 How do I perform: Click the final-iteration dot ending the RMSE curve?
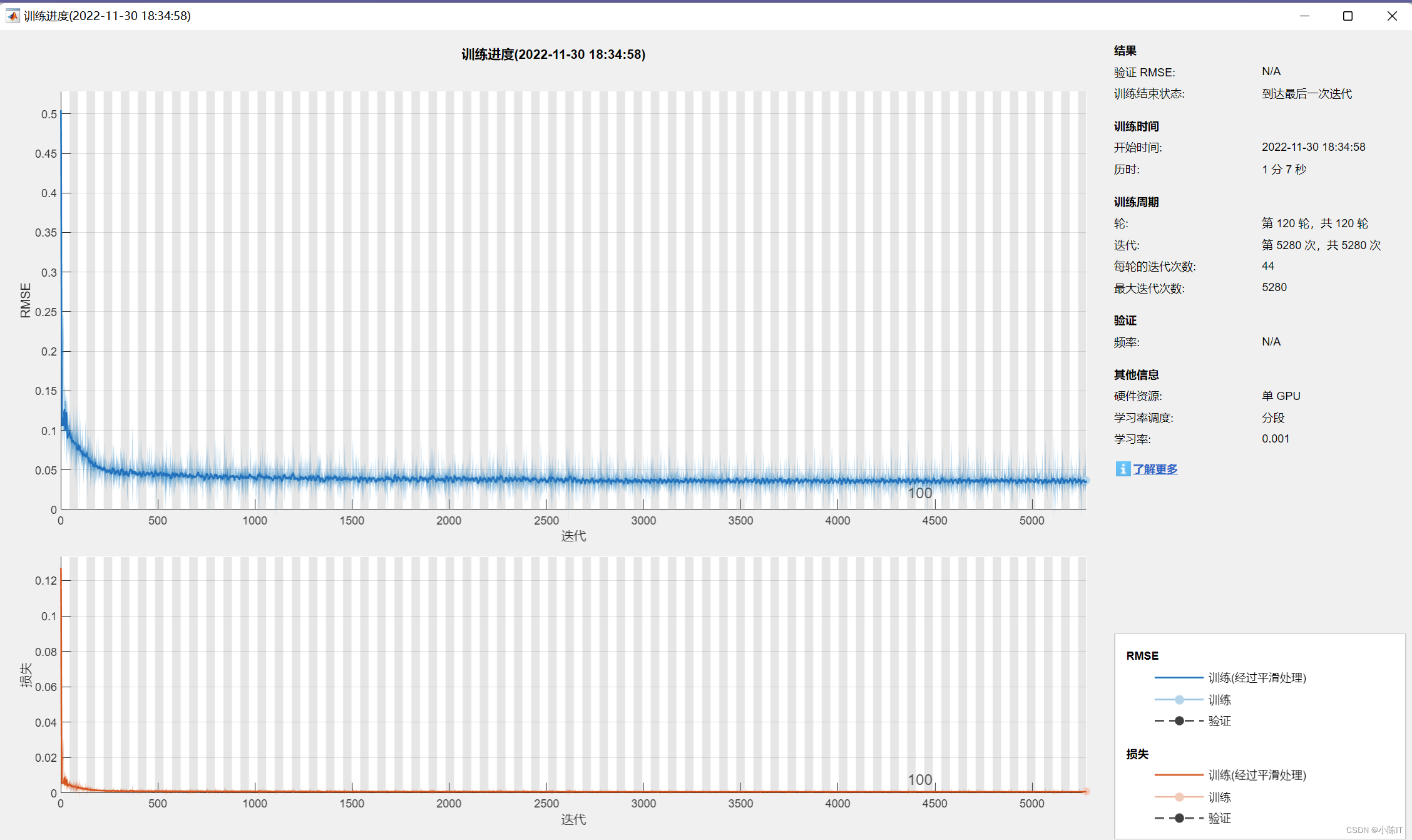click(1086, 481)
